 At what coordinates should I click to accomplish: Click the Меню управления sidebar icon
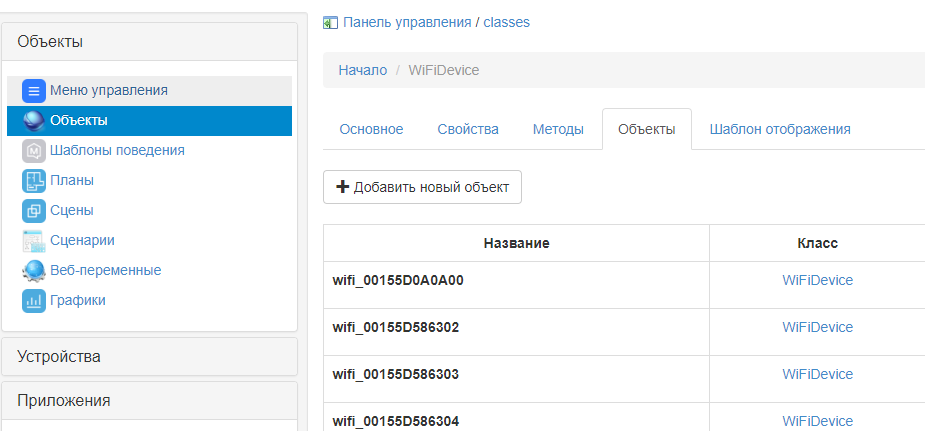(34, 91)
